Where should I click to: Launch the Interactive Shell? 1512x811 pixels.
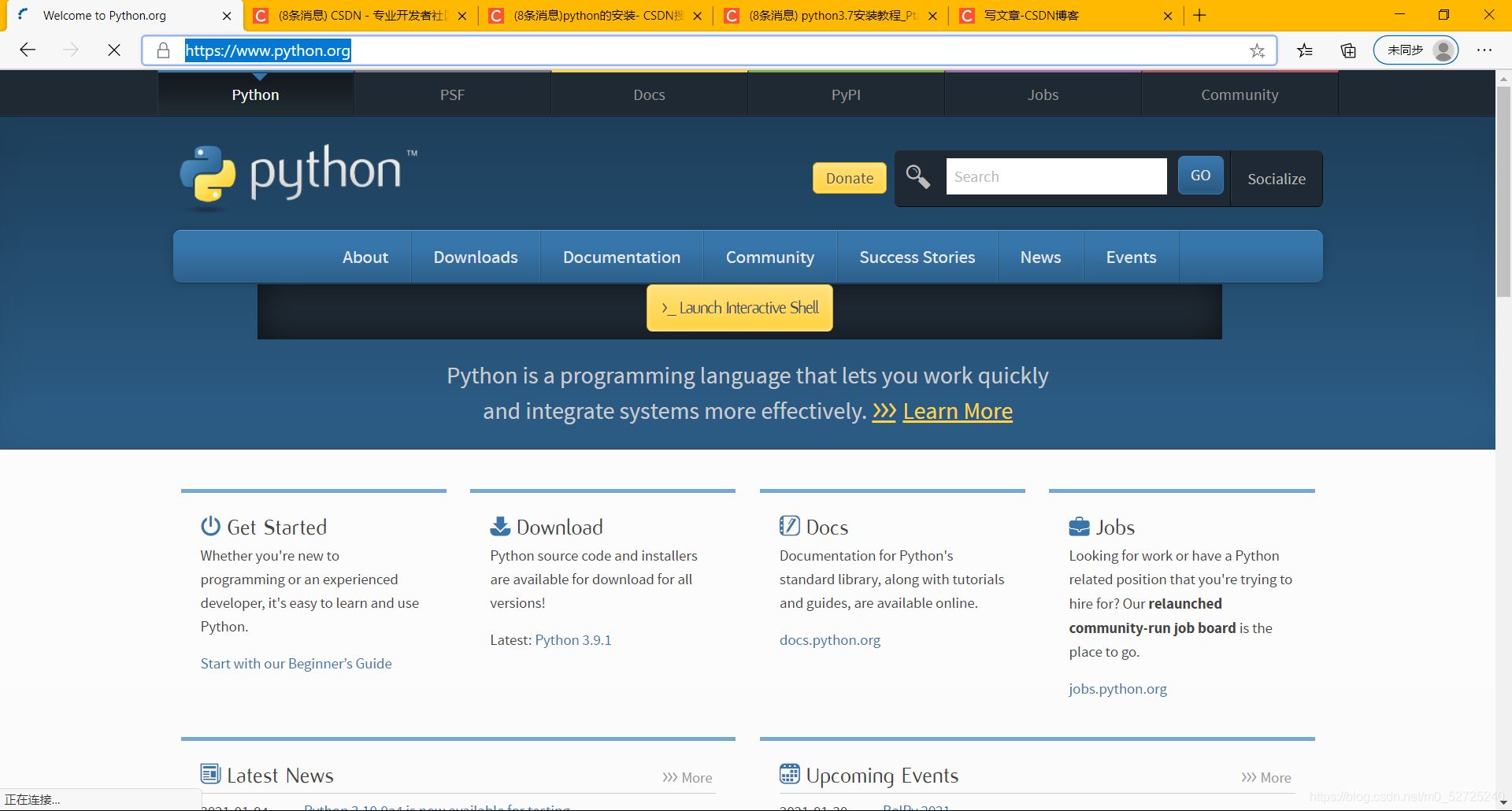click(x=740, y=308)
